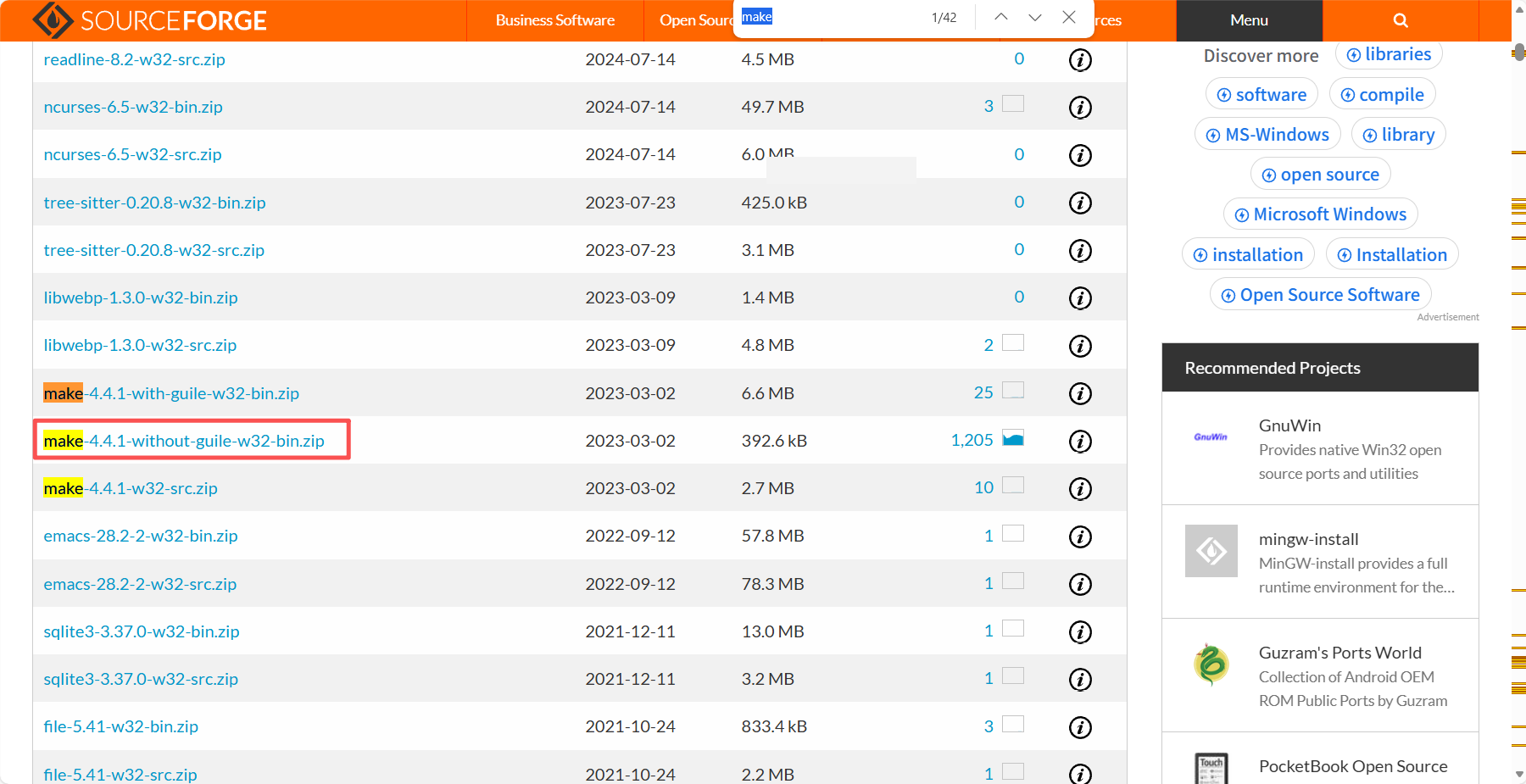
Task: Open tree-sitter-0.20.8-w32-bin.zip link
Action: click(154, 203)
